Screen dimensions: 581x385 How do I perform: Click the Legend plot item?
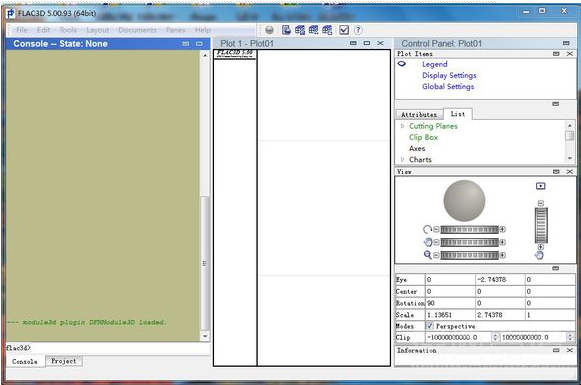click(x=435, y=64)
